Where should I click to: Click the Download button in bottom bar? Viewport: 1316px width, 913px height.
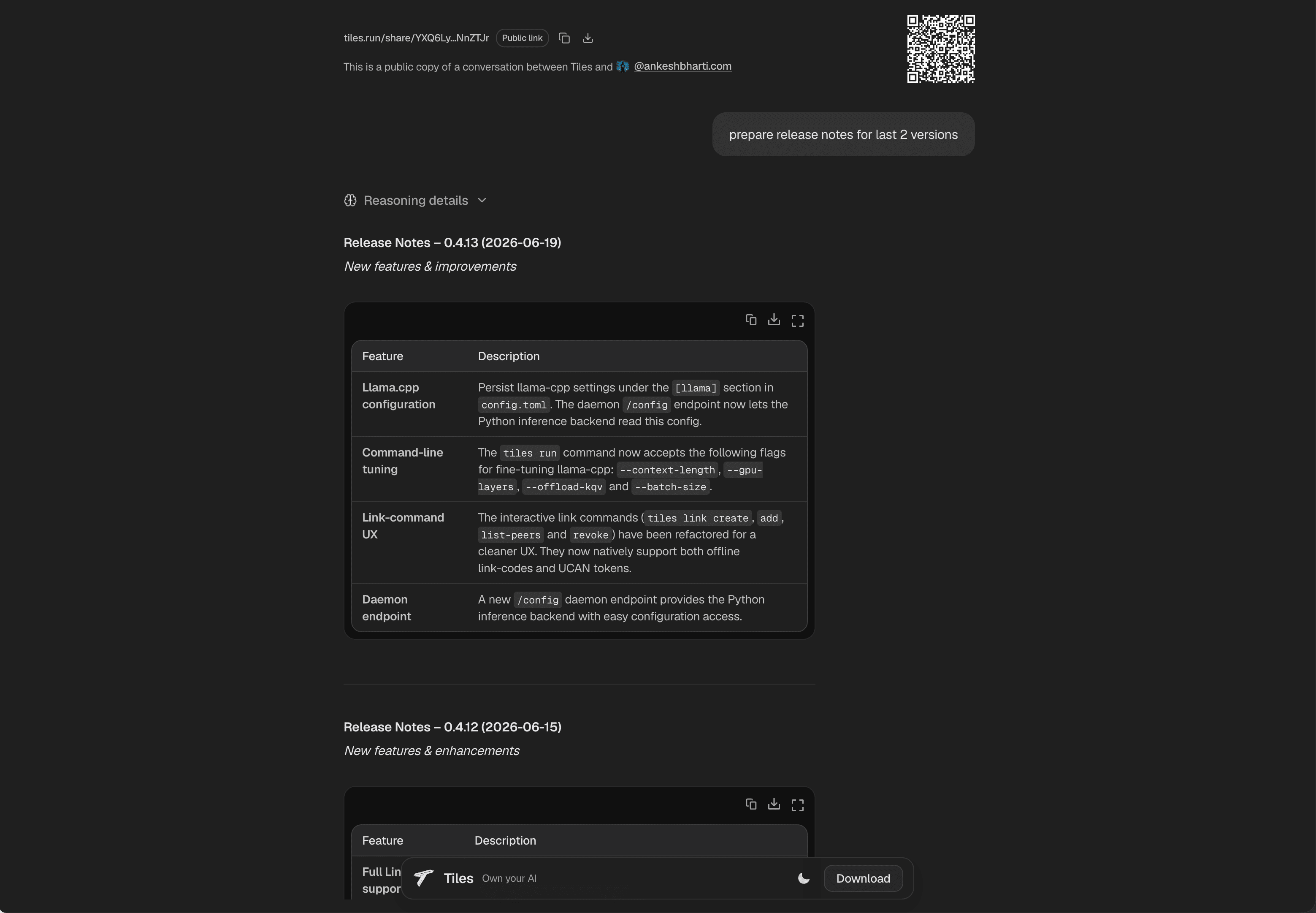863,878
